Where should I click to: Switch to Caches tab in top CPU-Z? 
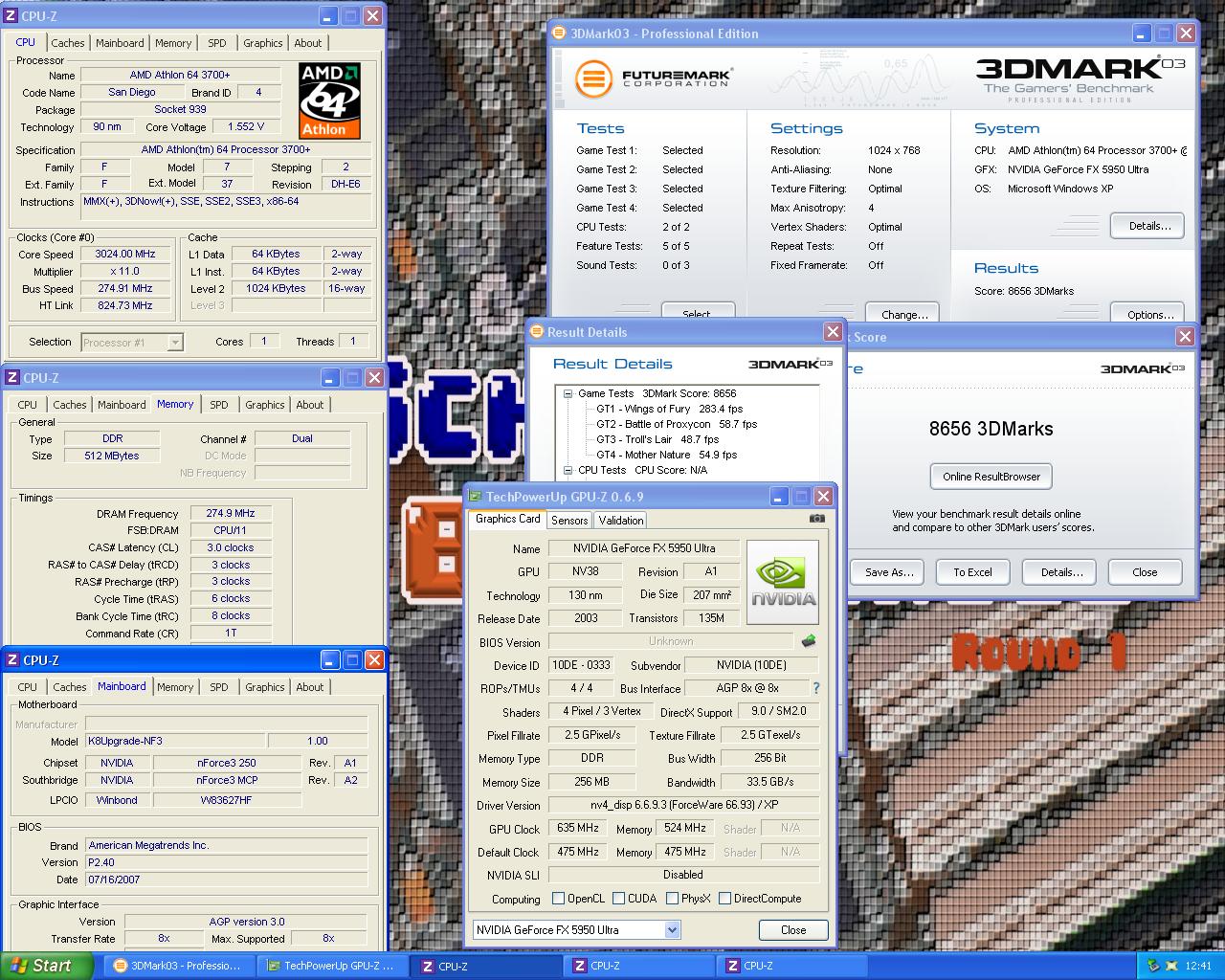(68, 43)
